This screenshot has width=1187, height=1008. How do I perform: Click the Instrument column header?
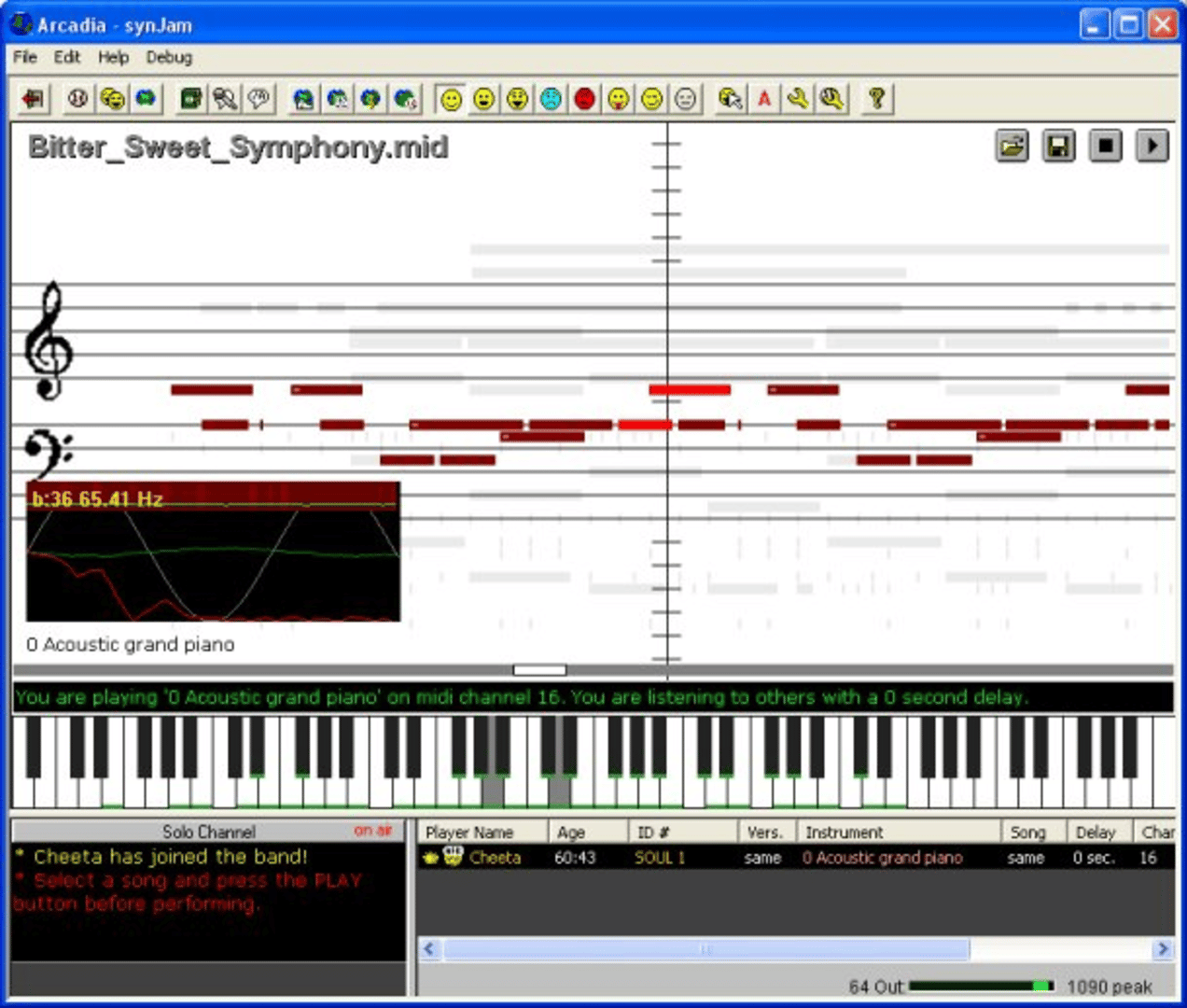pos(844,832)
